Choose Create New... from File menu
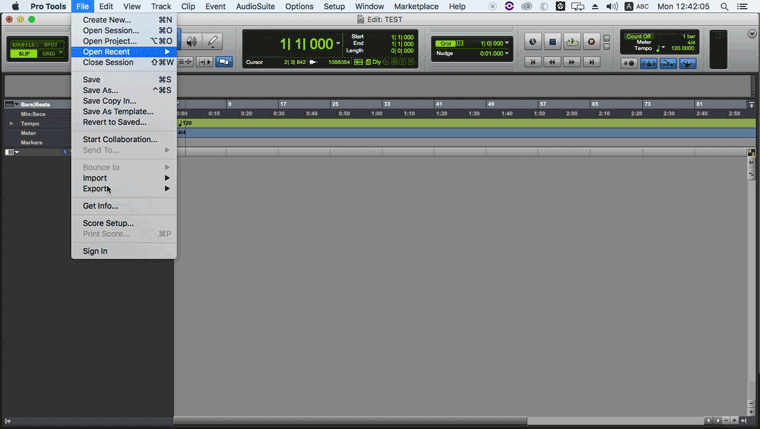 124,20
